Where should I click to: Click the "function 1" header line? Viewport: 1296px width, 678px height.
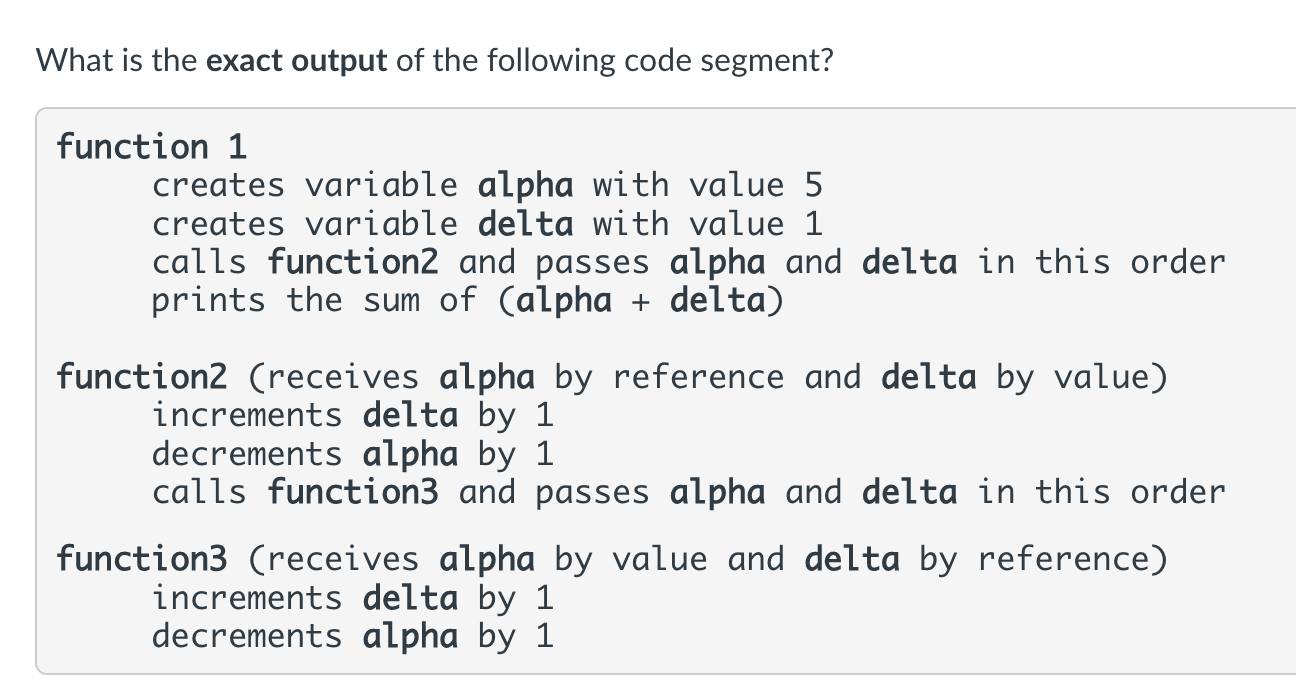(151, 147)
